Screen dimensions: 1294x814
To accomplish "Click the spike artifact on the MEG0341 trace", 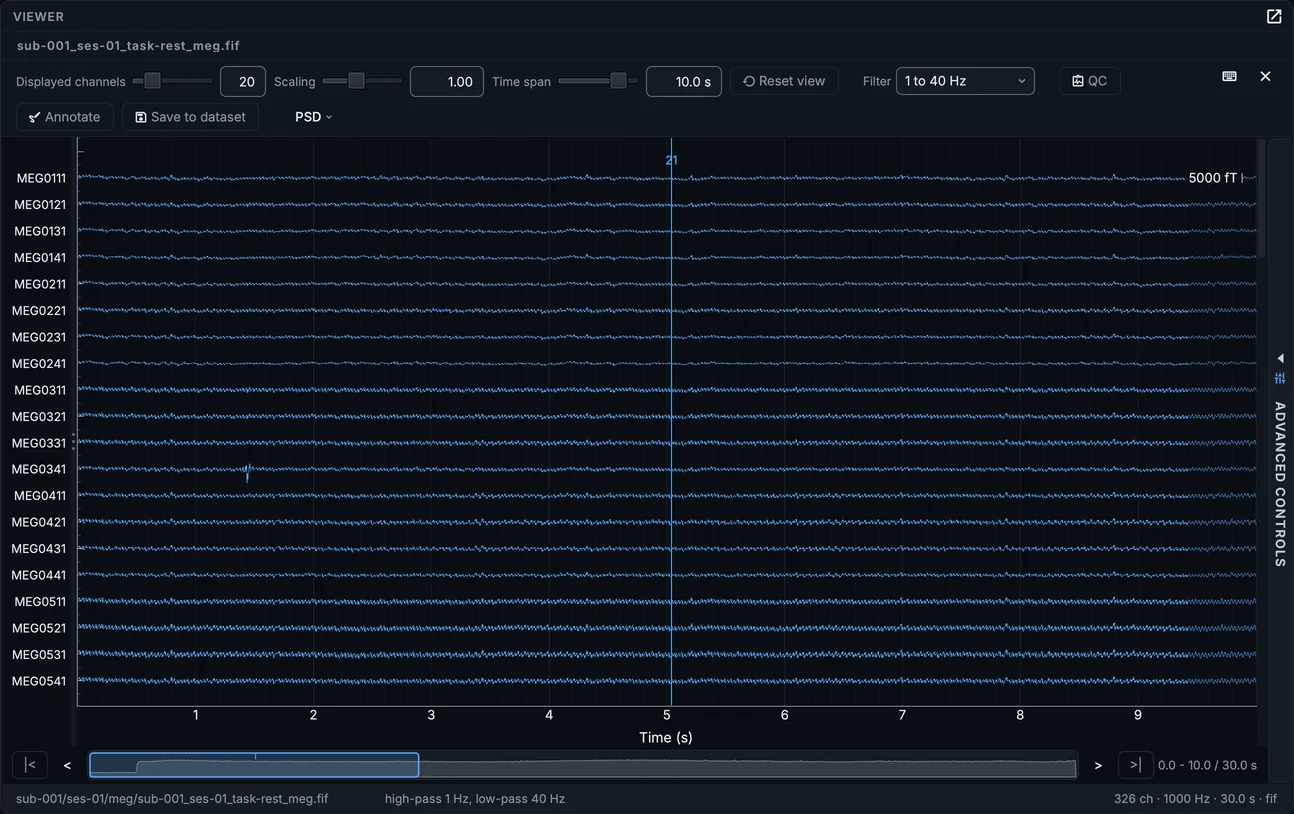I will coord(247,472).
